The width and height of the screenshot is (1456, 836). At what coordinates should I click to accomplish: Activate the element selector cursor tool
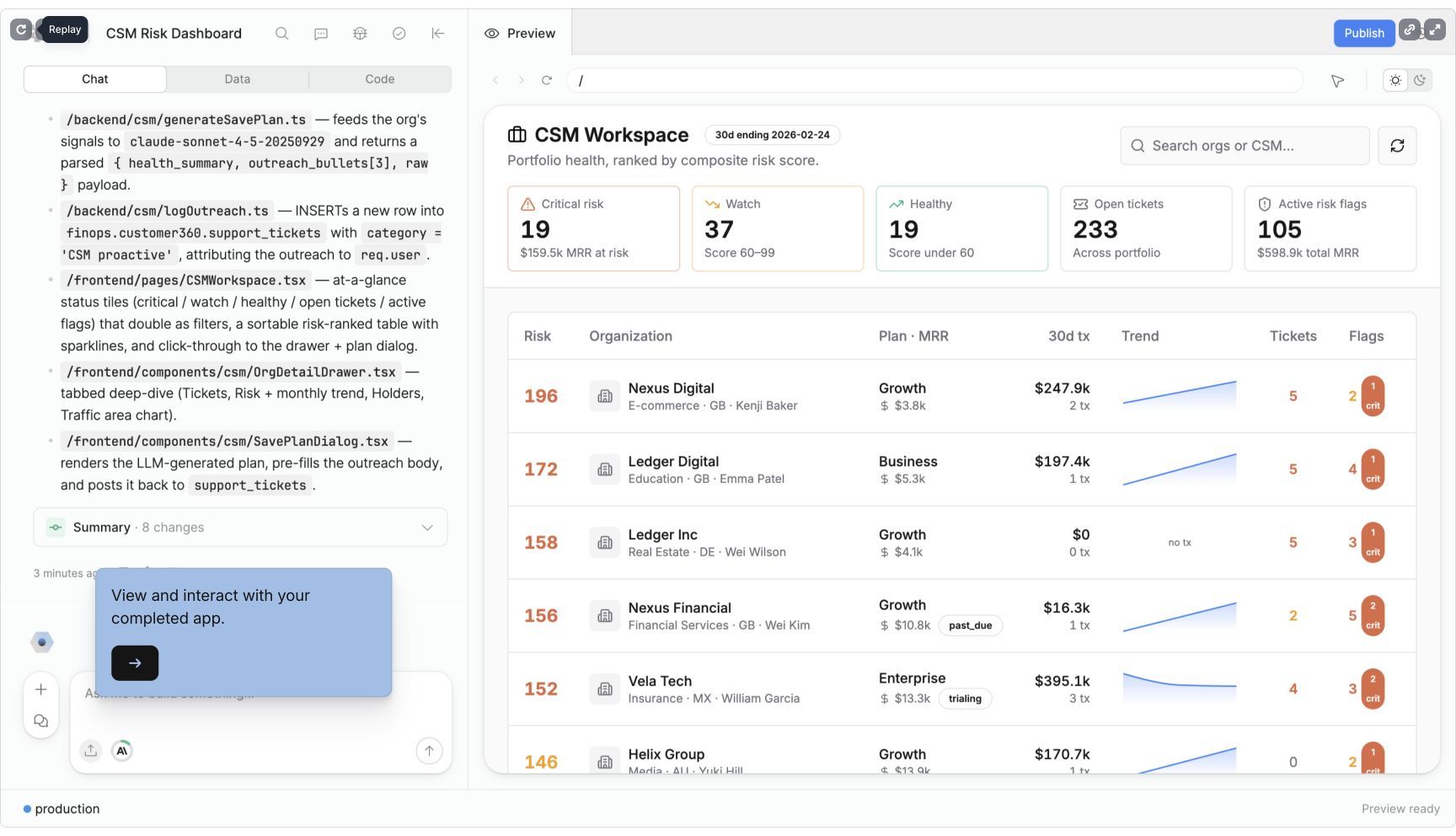click(1337, 81)
